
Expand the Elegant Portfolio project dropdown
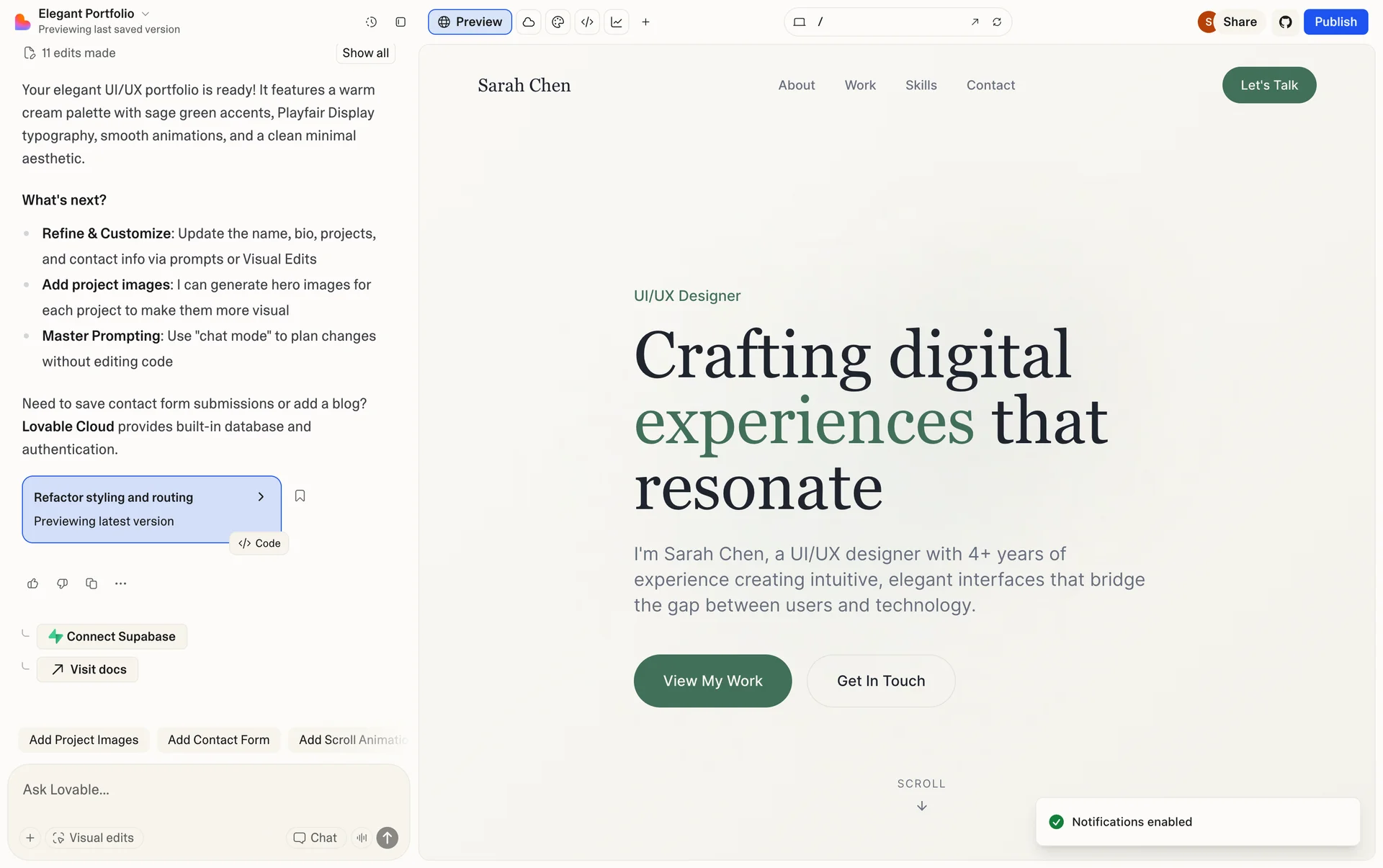point(146,14)
